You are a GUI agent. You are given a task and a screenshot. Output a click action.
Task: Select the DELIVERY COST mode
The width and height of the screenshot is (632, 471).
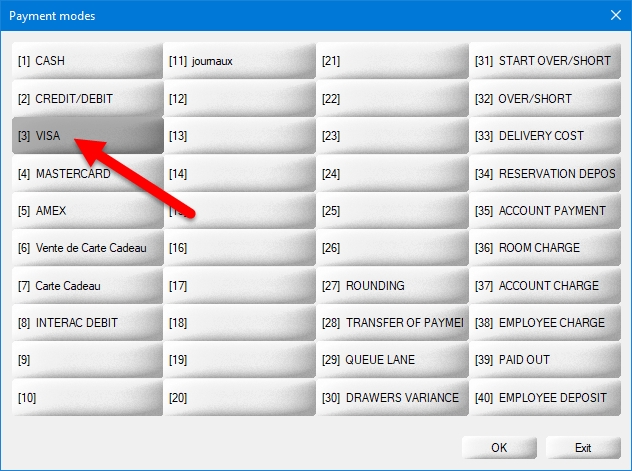545,136
